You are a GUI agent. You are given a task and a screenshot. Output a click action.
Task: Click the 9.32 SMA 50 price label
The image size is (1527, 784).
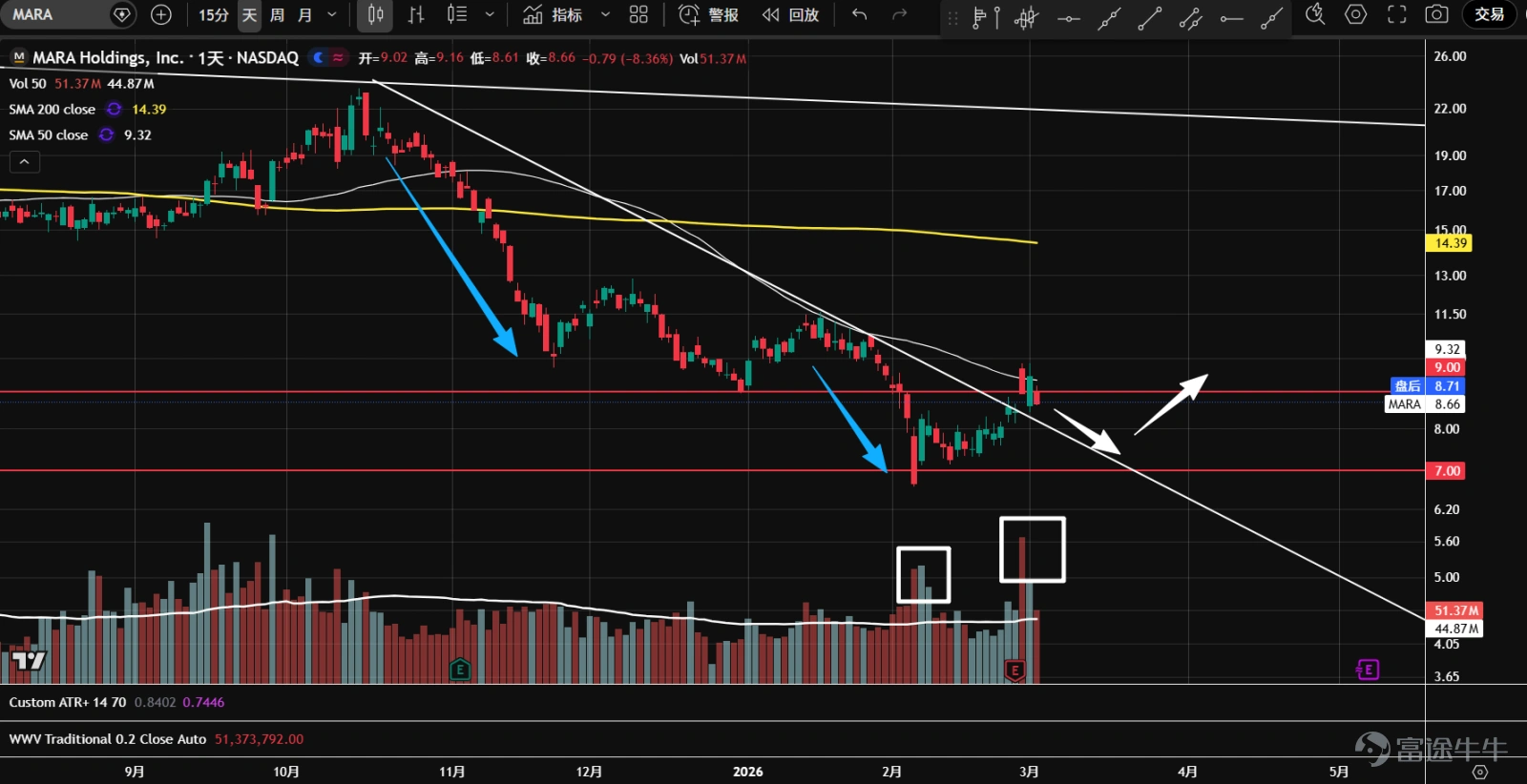point(1445,349)
